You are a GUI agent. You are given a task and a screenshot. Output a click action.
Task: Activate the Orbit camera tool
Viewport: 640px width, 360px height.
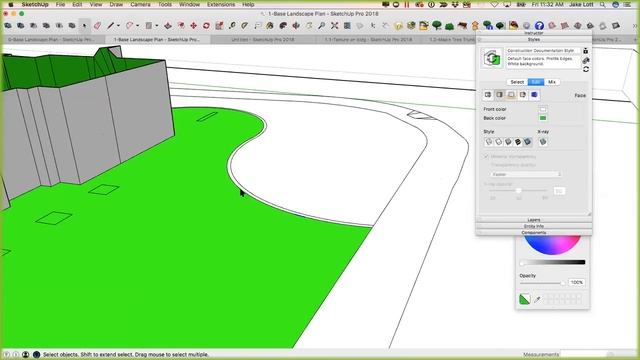coord(296,25)
